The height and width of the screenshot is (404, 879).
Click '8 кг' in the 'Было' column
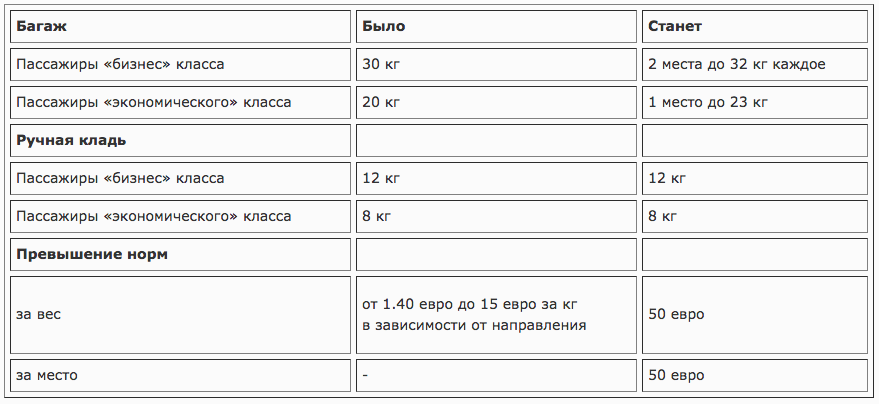496,216
